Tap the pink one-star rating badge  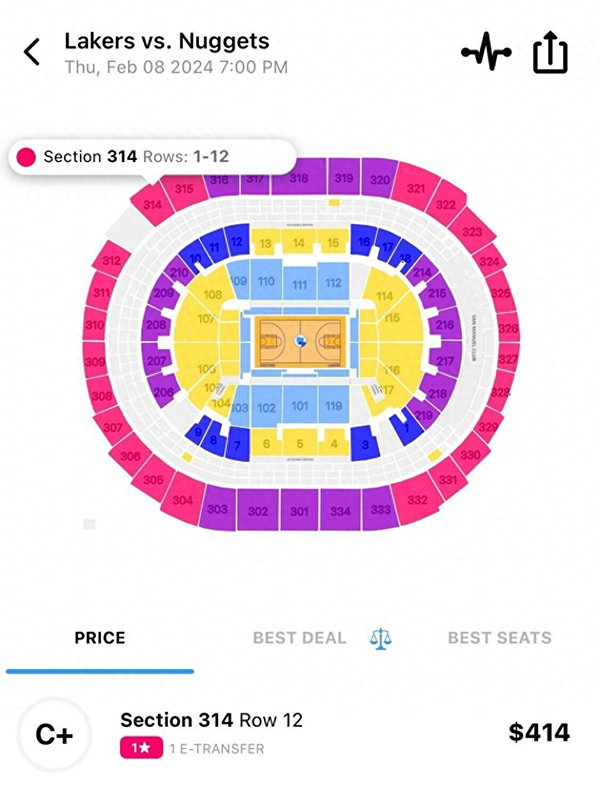tap(135, 748)
